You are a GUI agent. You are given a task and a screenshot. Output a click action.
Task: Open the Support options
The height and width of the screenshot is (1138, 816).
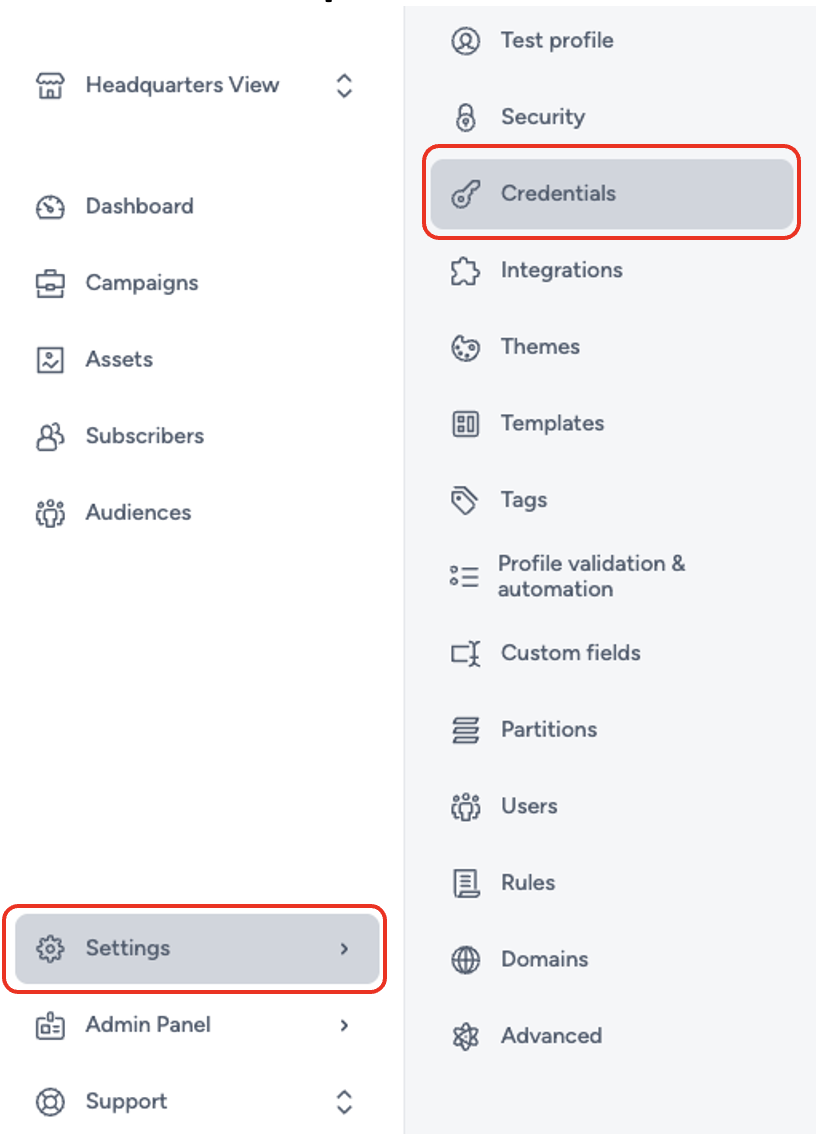pos(342,1101)
